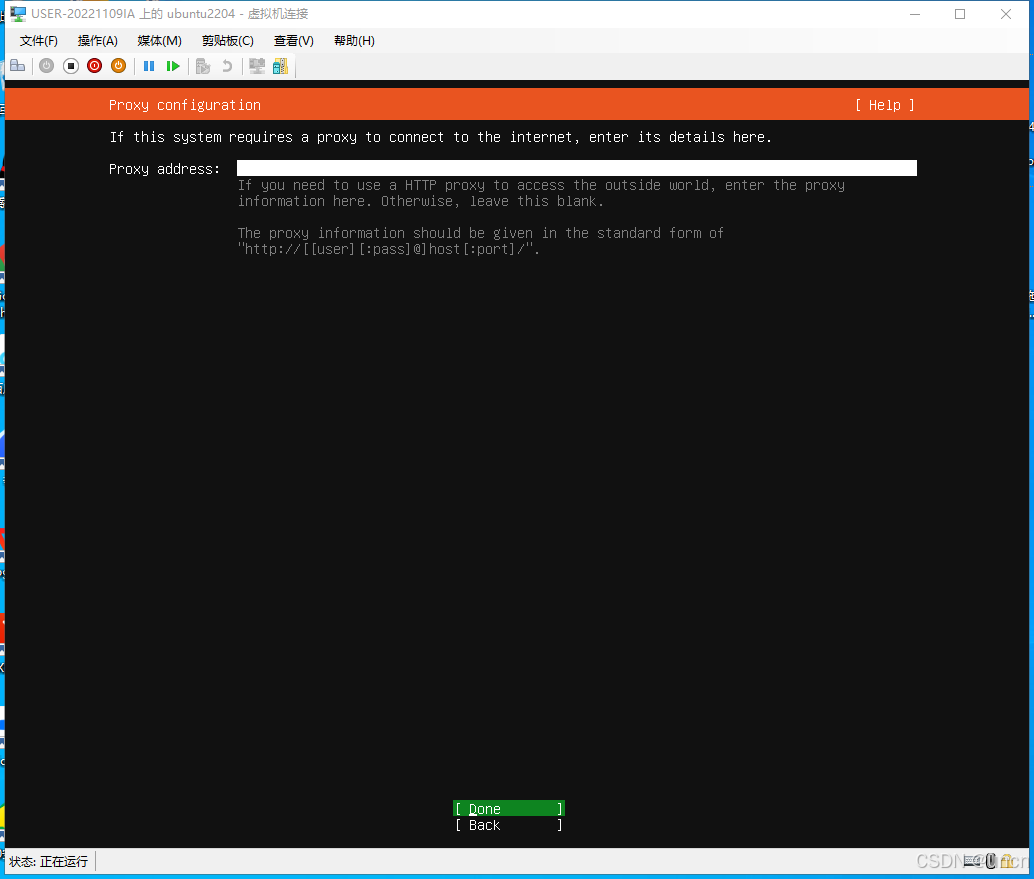Click the lock icon in the status bar

(x=1007, y=861)
